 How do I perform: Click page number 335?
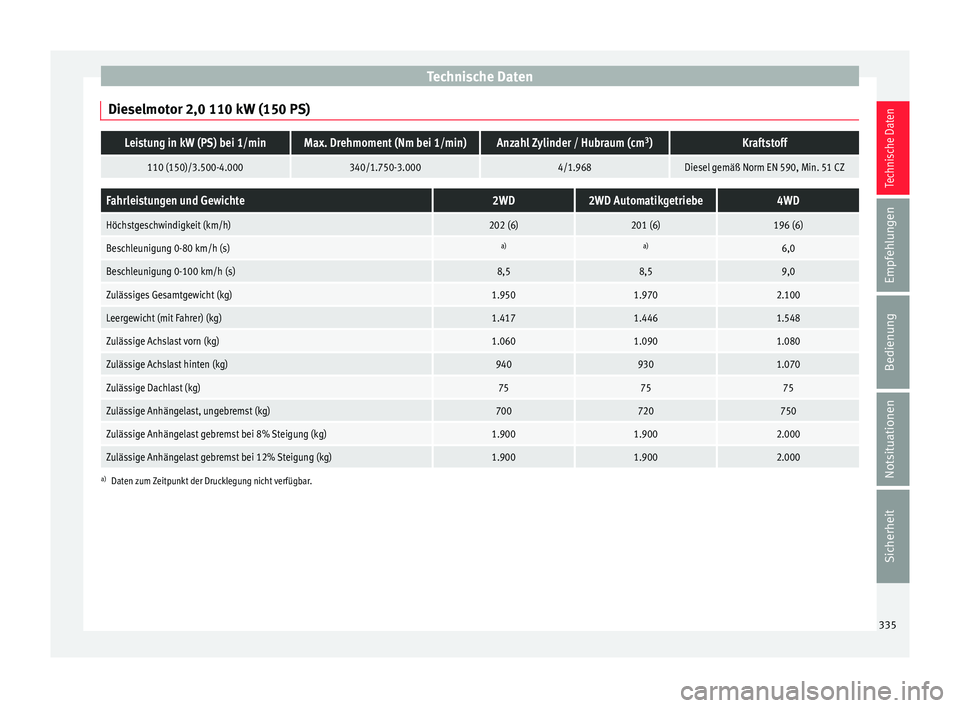(887, 625)
